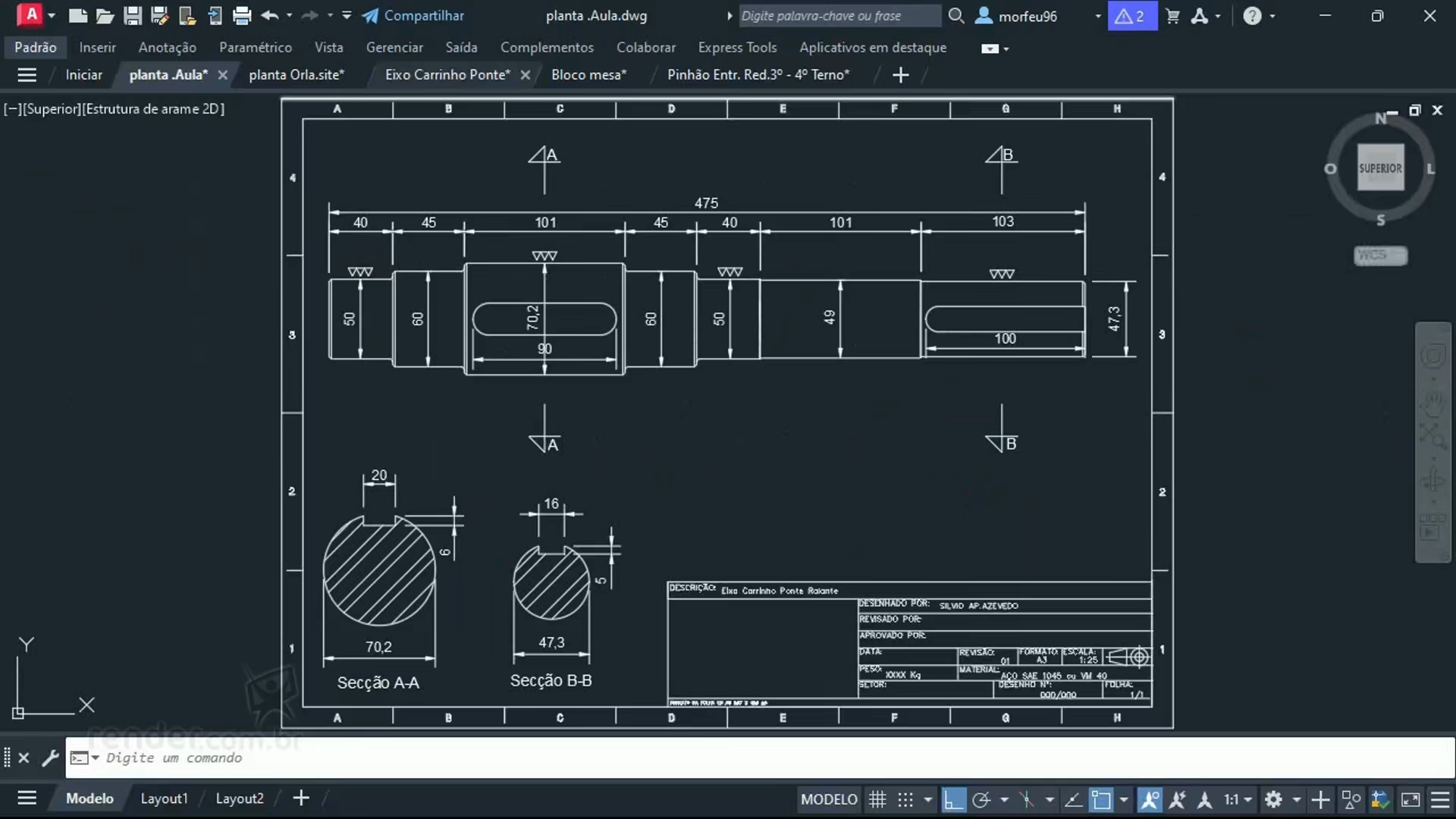This screenshot has height=819, width=1456.
Task: Open the Autodesk App Store cart icon
Action: 1172,16
